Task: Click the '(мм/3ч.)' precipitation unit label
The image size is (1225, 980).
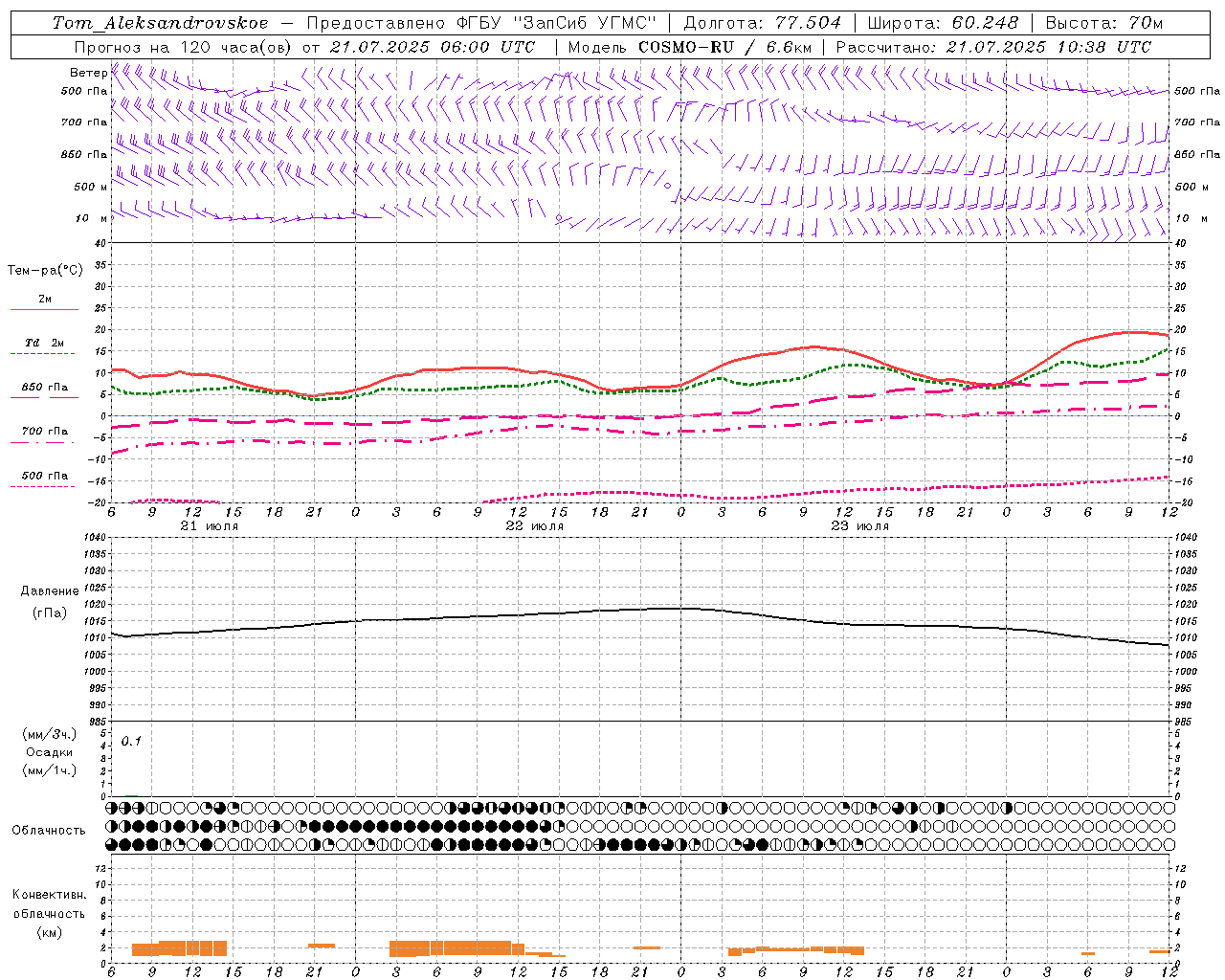Action: 50,734
